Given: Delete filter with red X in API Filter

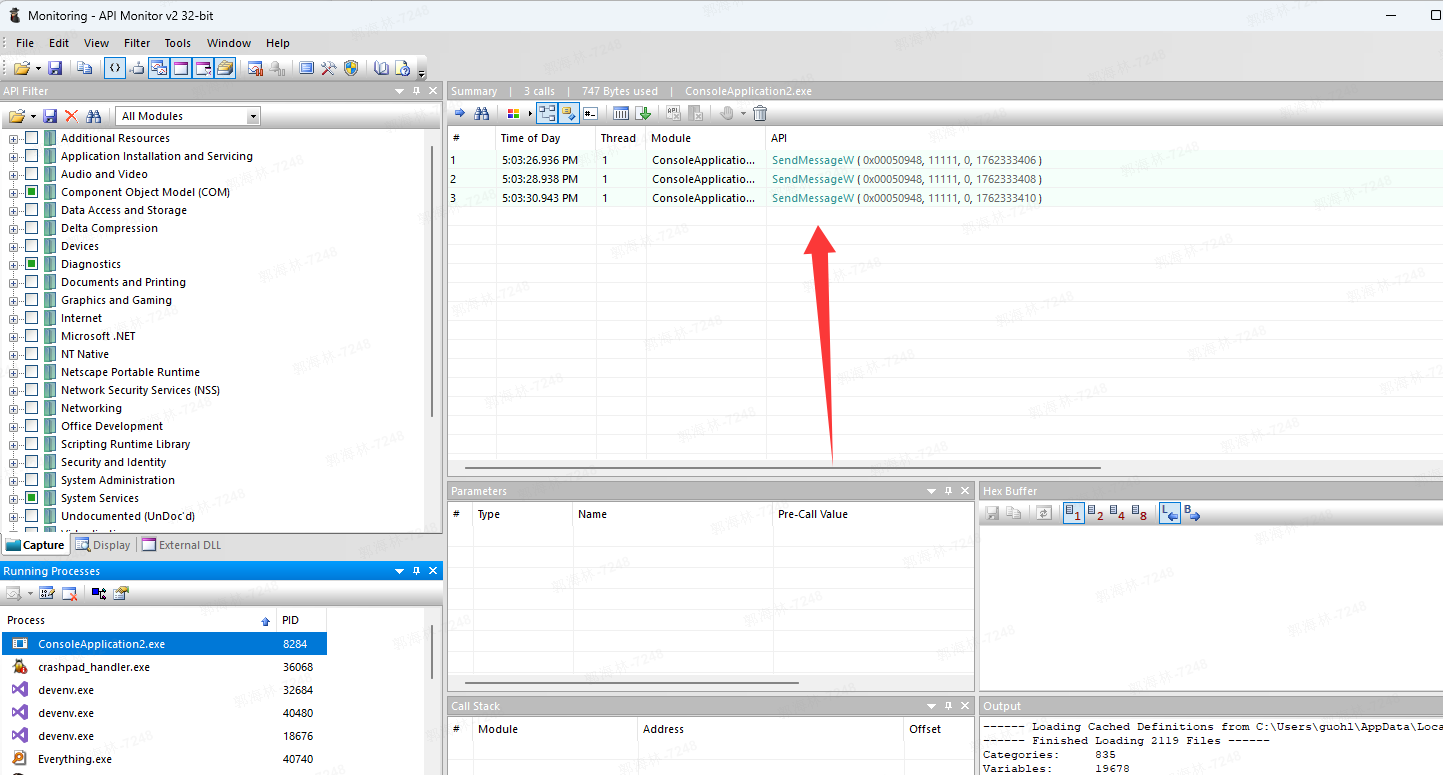Looking at the screenshot, I should 71,116.
